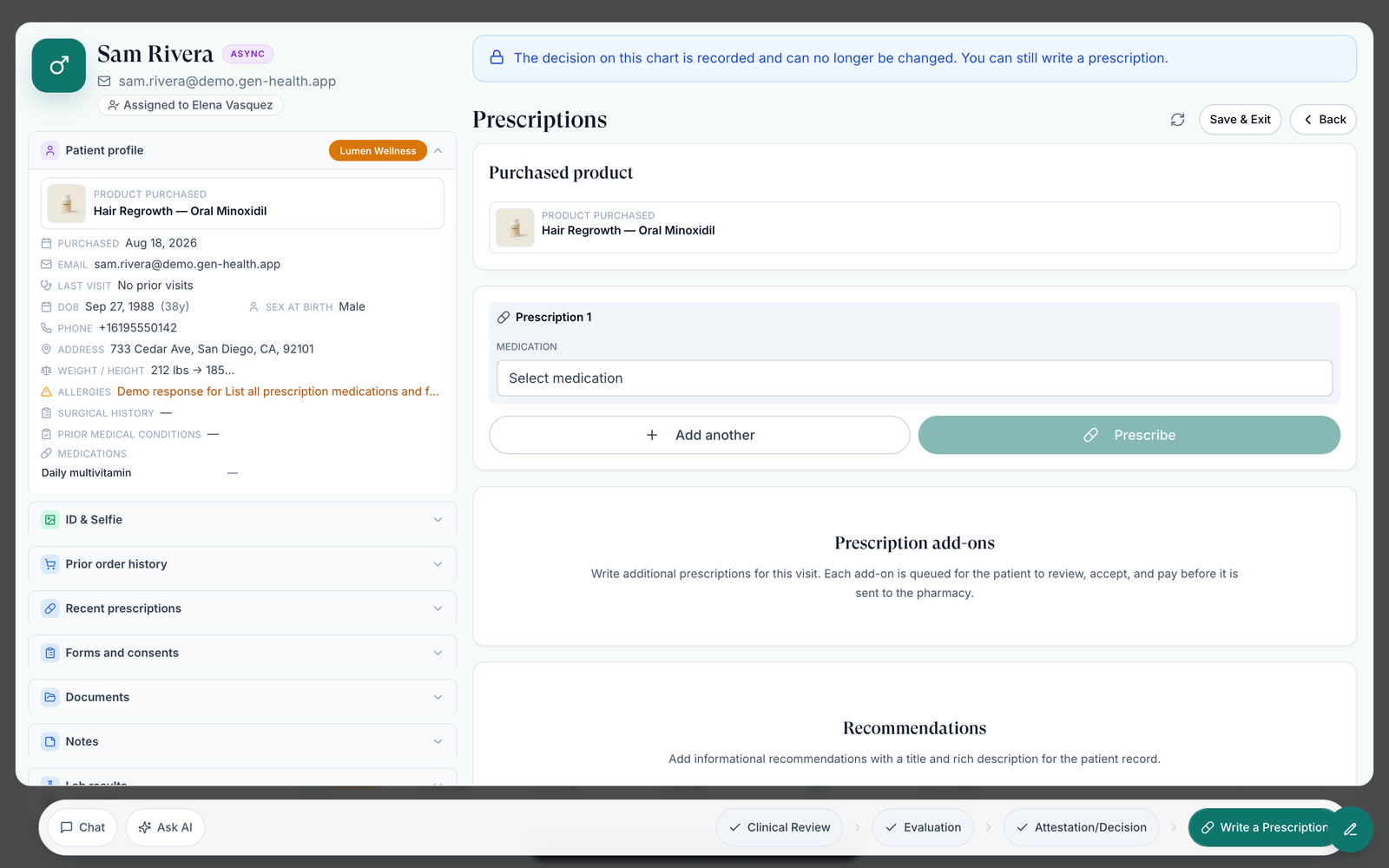Expand the Documents section
The height and width of the screenshot is (868, 1389).
(x=438, y=697)
